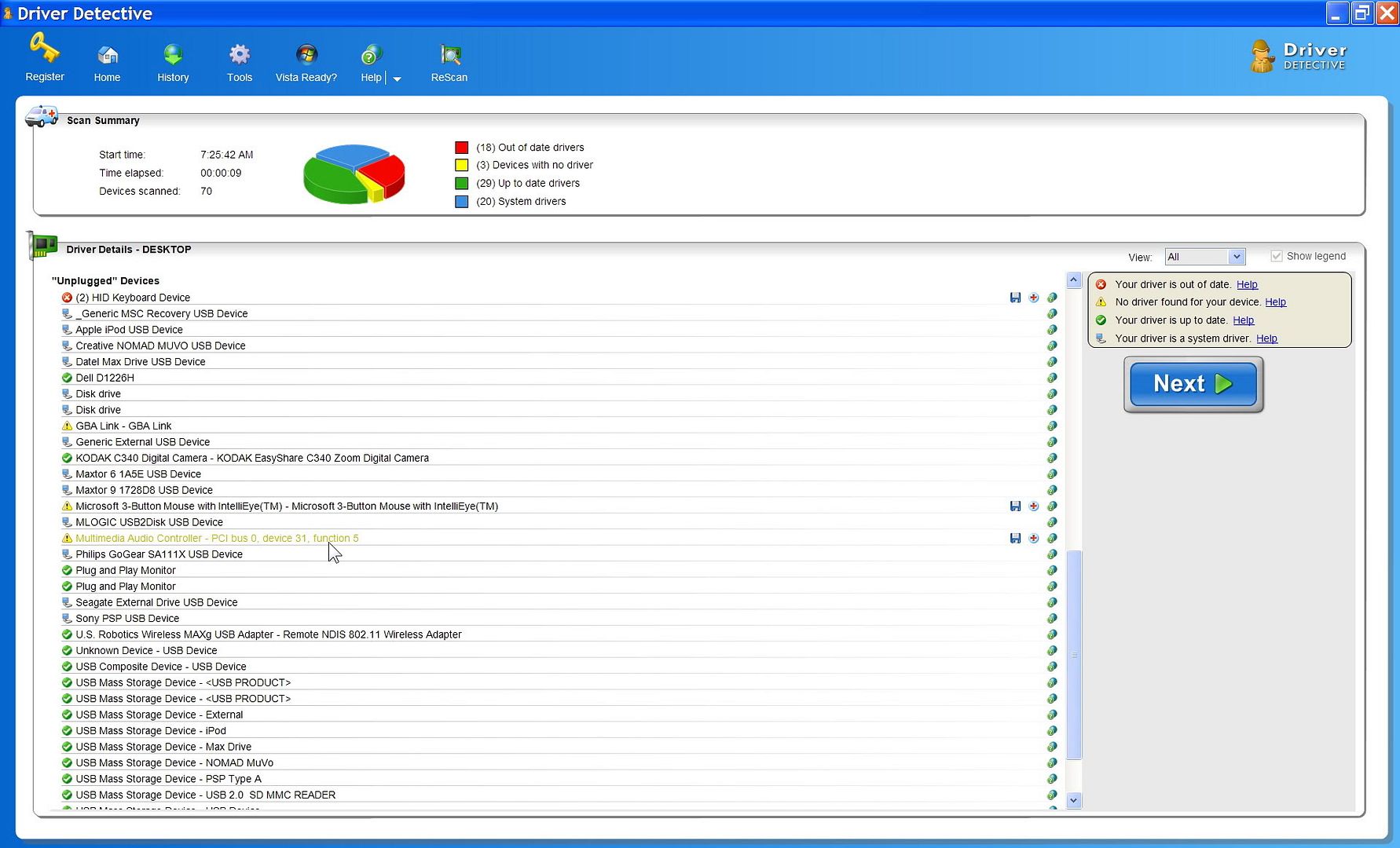1400x848 pixels.
Task: Click the web icon for HID Keyboard Device
Action: [x=1052, y=298]
